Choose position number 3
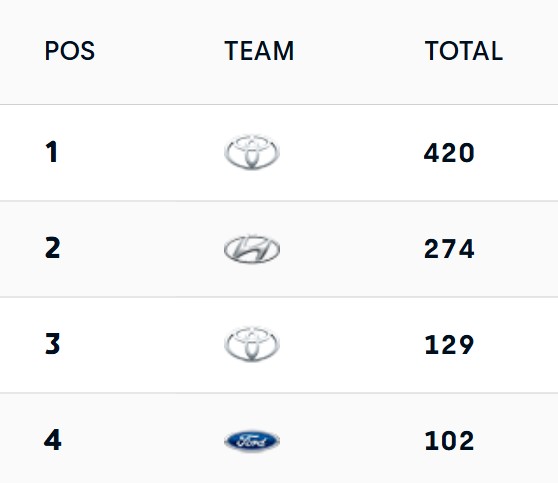558x483 pixels. click(x=53, y=344)
